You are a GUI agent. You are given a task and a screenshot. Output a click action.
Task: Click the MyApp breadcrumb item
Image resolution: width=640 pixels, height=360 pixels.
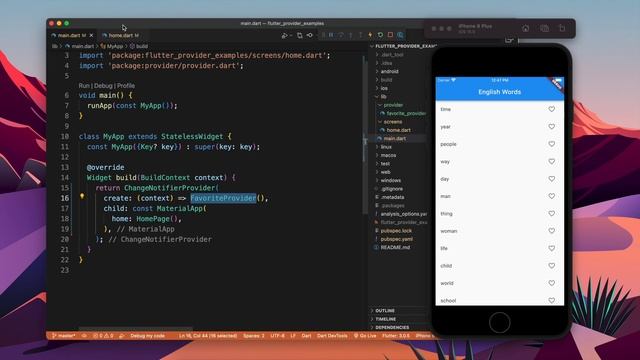(x=112, y=46)
